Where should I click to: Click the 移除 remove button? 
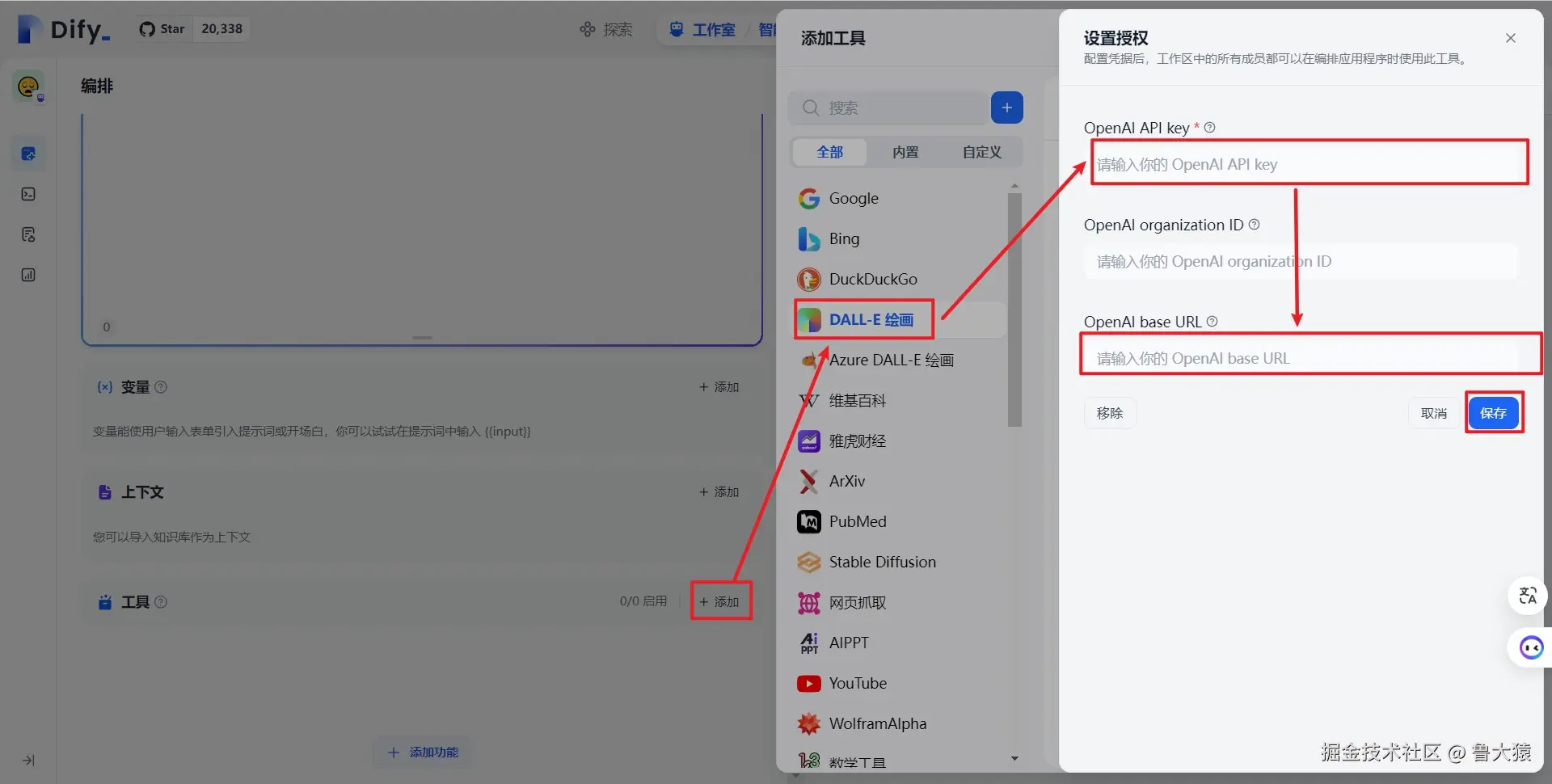pyautogui.click(x=1109, y=413)
